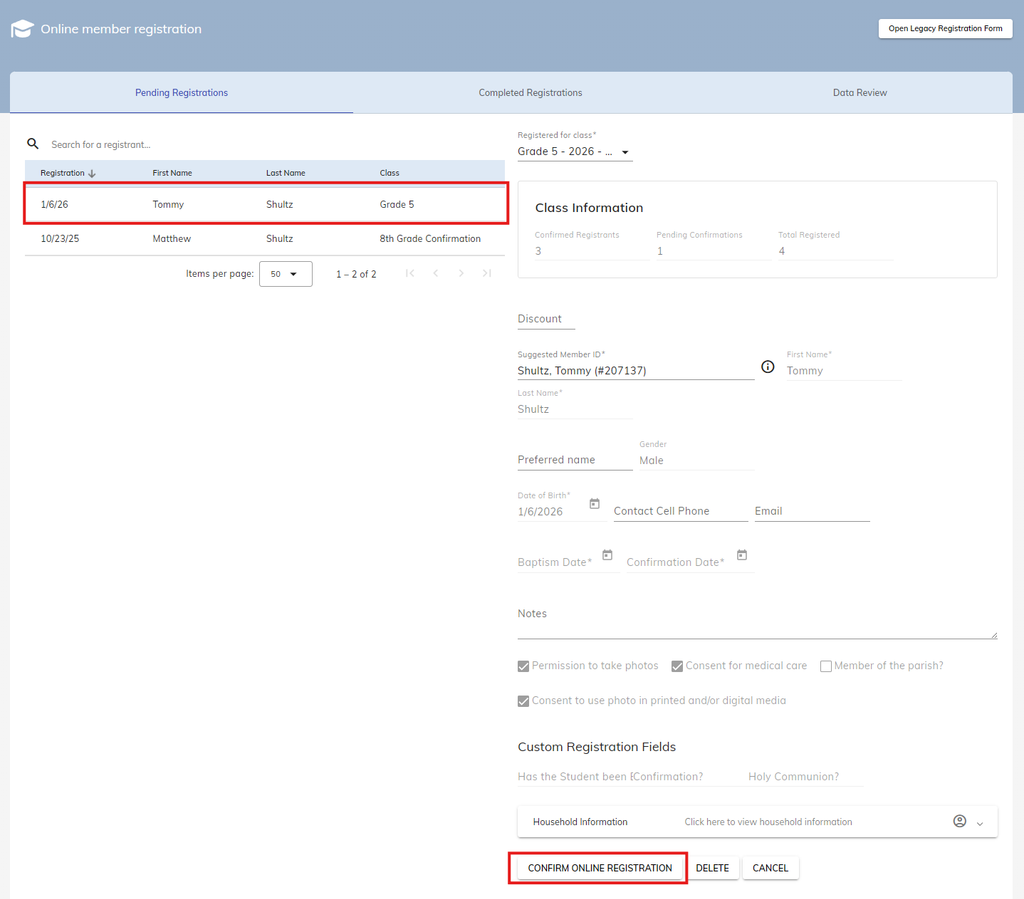Switch to Completed Registrations tab
Image resolution: width=1024 pixels, height=899 pixels.
530,93
